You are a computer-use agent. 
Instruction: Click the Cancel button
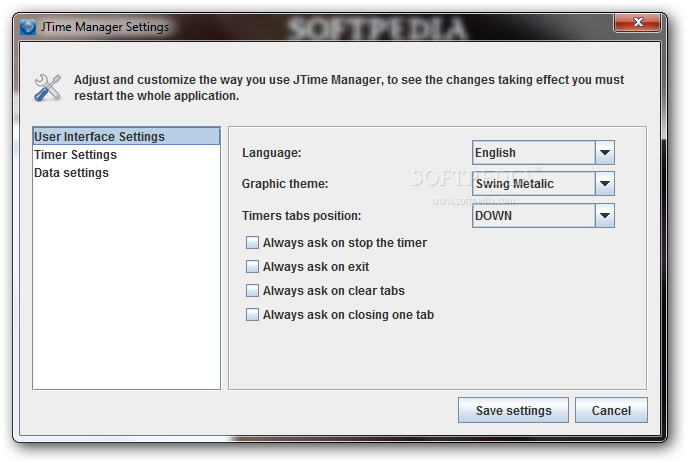click(611, 410)
